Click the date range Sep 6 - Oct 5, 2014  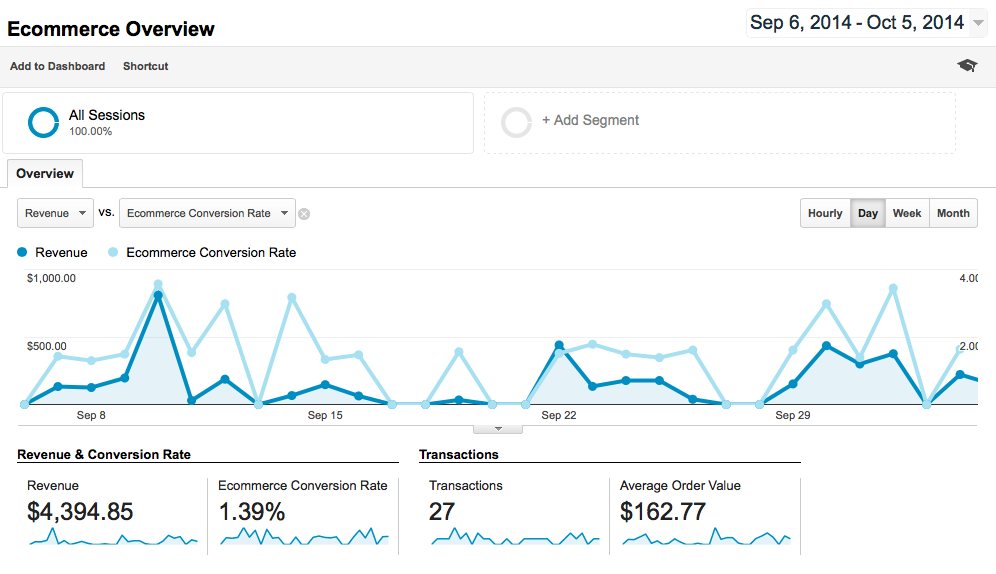click(x=857, y=23)
